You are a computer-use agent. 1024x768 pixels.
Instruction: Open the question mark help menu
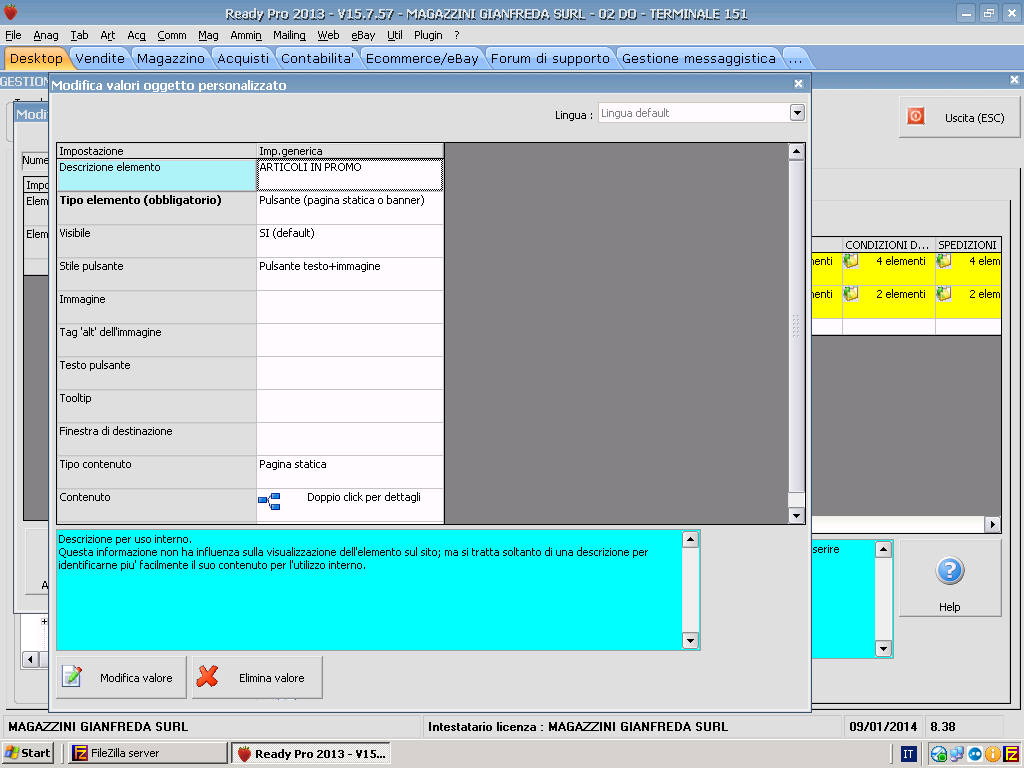[457, 35]
